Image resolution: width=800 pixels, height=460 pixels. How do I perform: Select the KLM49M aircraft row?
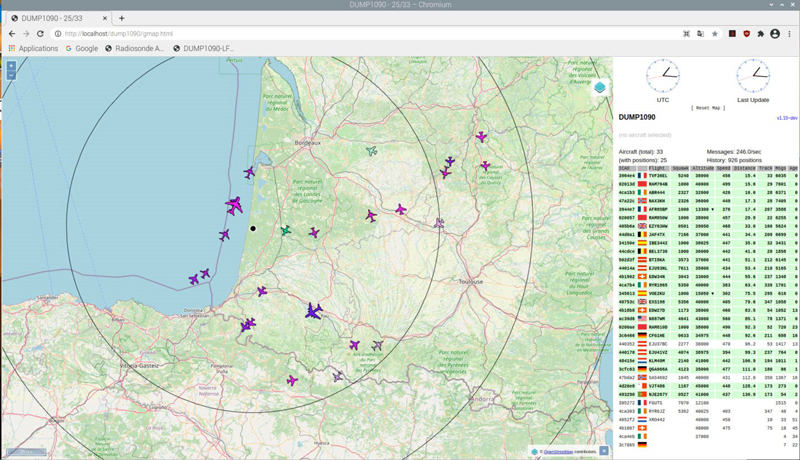[708, 361]
